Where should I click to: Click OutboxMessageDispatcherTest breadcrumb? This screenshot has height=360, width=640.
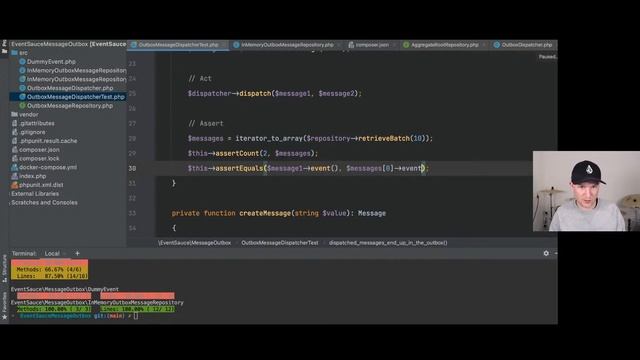[280, 243]
